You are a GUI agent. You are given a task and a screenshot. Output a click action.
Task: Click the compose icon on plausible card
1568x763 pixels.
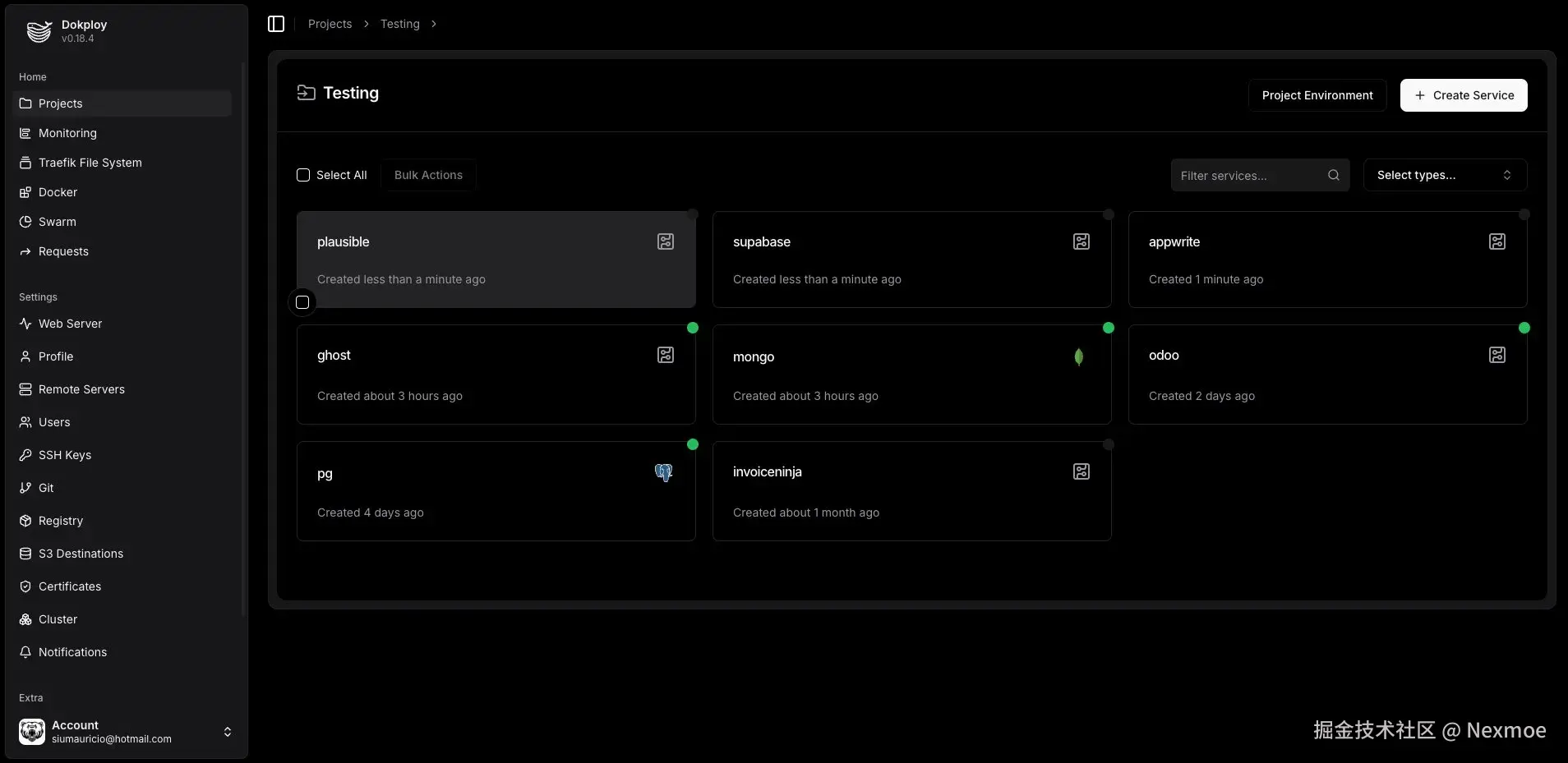click(x=666, y=241)
